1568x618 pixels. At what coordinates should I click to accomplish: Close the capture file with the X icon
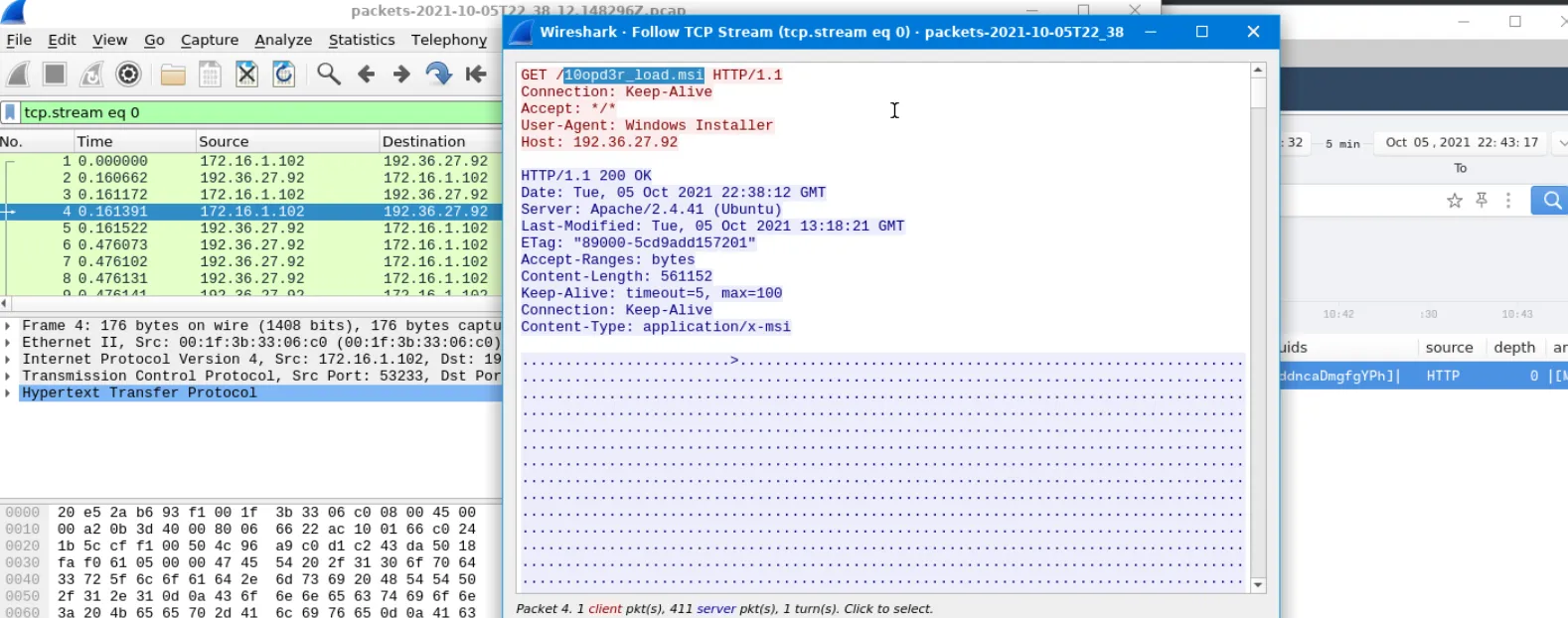(246, 75)
